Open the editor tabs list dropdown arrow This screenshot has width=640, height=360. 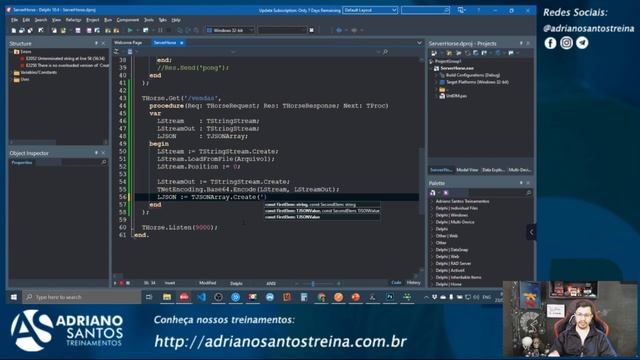[419, 42]
